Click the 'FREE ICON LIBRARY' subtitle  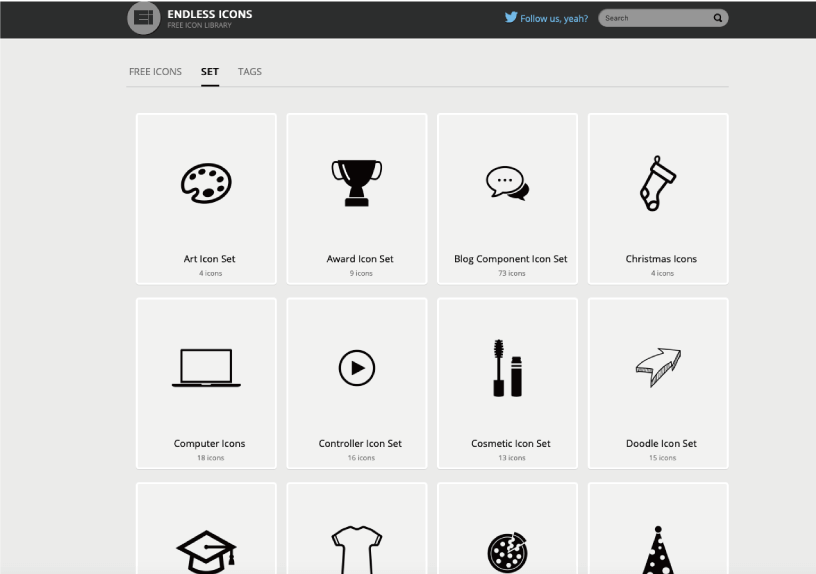click(x=199, y=25)
